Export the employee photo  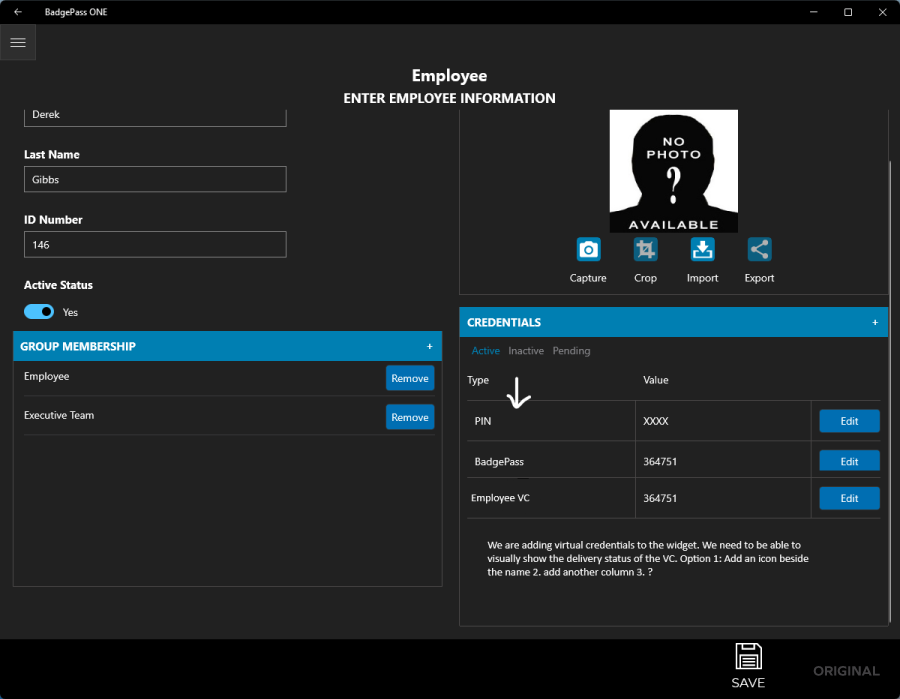[x=759, y=250]
